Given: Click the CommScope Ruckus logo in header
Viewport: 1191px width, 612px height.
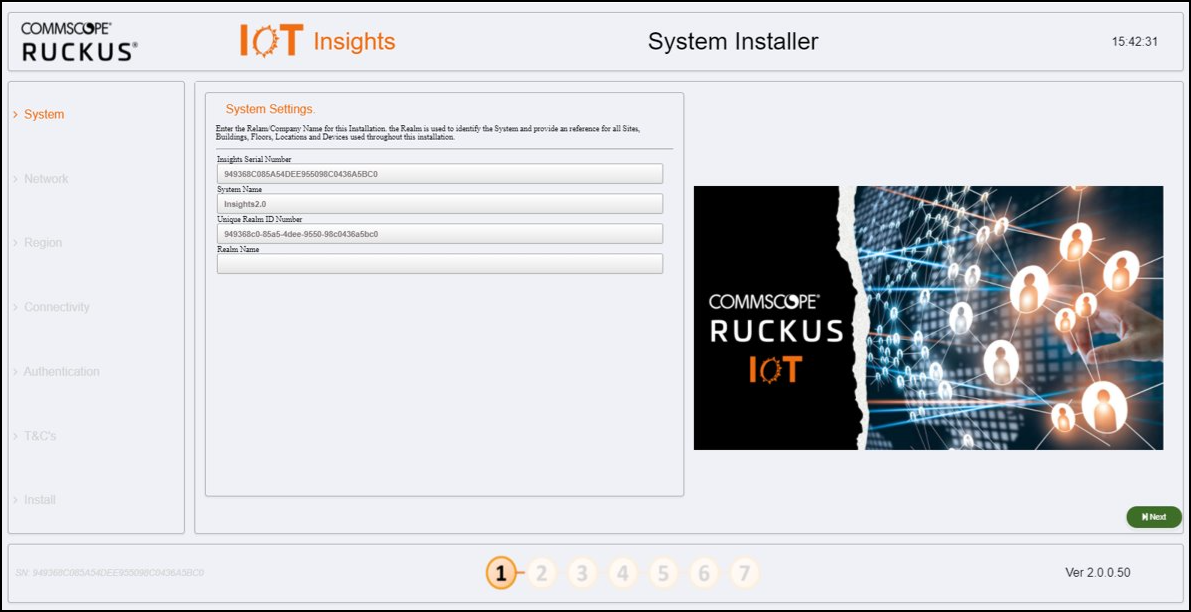Looking at the screenshot, I should click(x=80, y=42).
